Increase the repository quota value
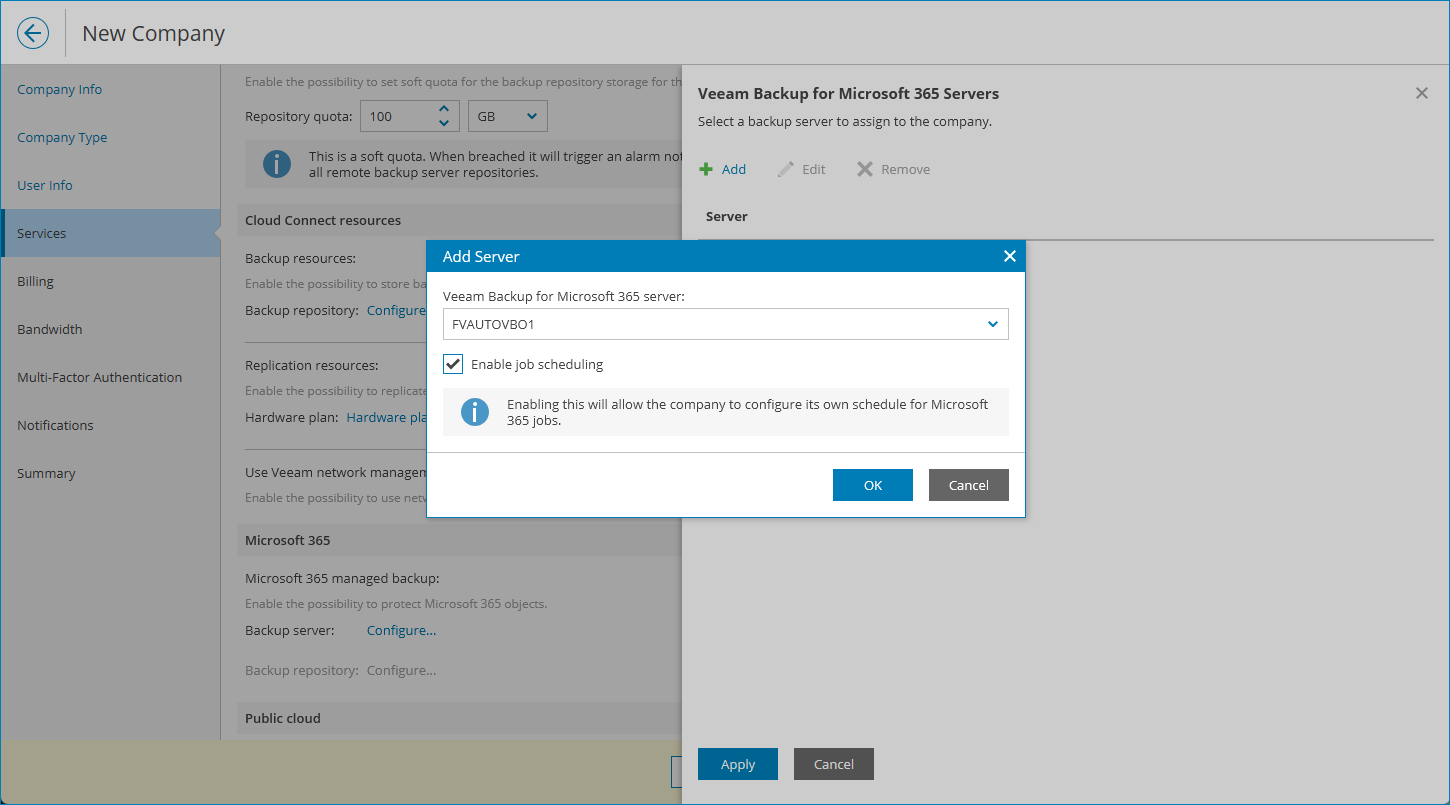This screenshot has height=805, width=1450. point(444,108)
